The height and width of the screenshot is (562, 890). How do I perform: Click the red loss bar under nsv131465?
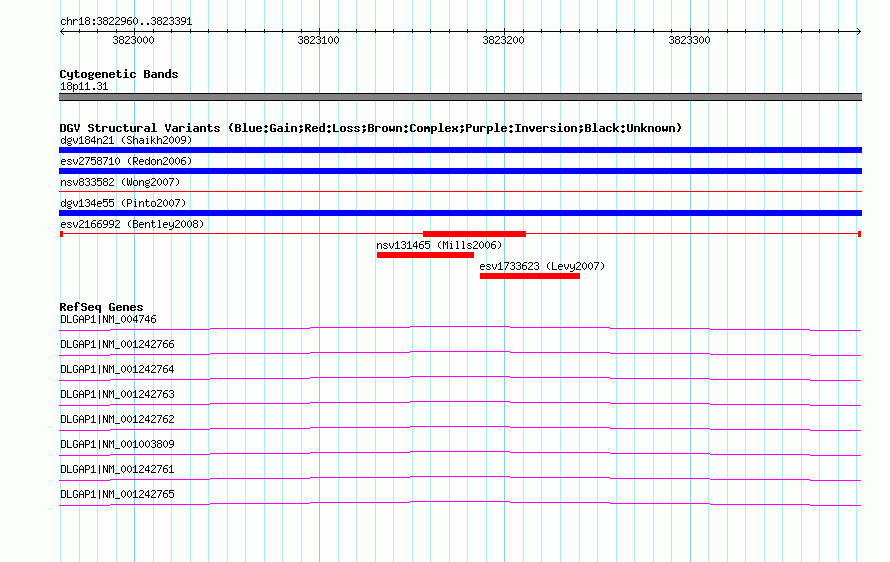(x=425, y=255)
